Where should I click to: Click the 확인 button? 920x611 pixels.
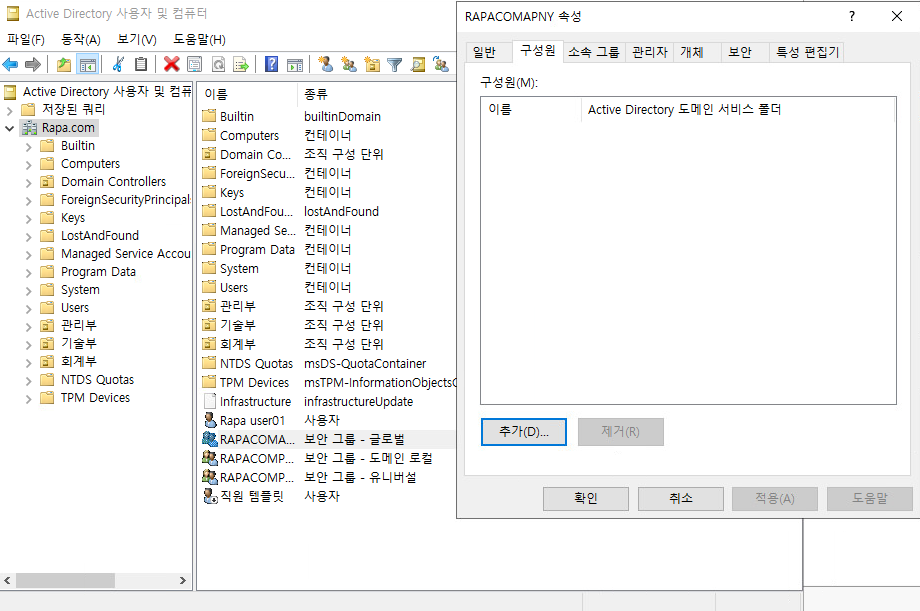[586, 498]
